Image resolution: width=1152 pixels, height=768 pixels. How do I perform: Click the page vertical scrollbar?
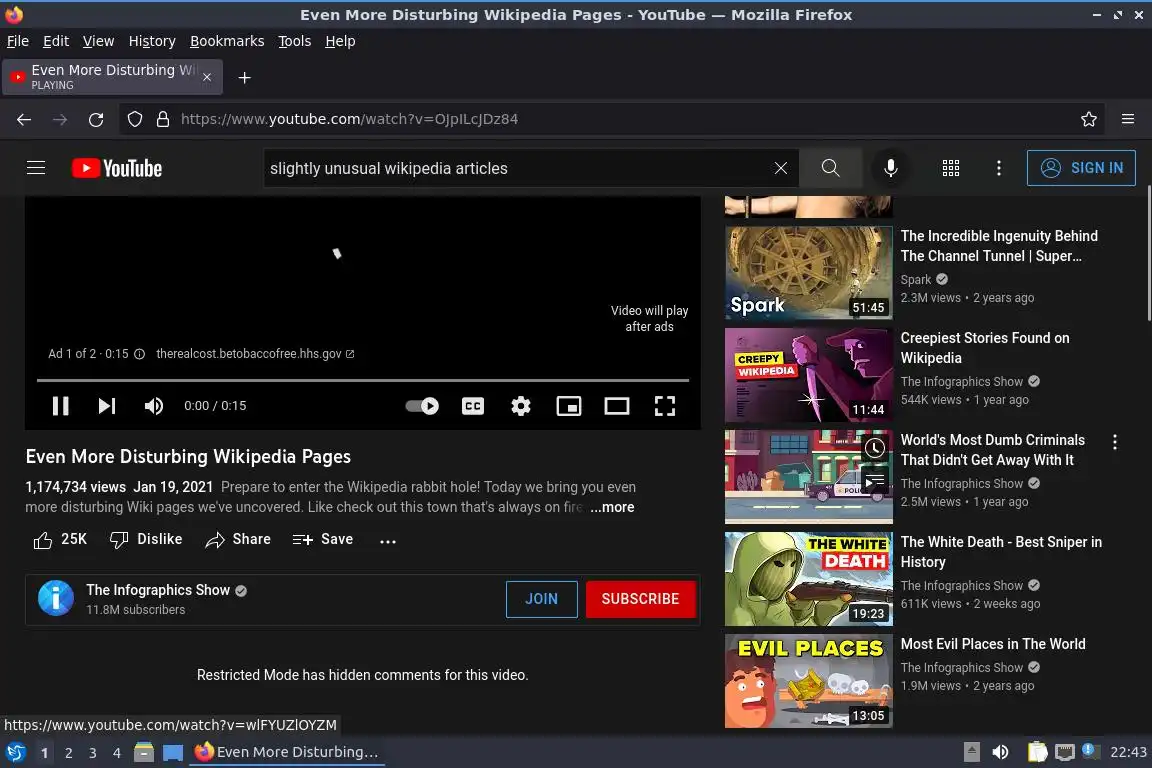pos(1148,253)
